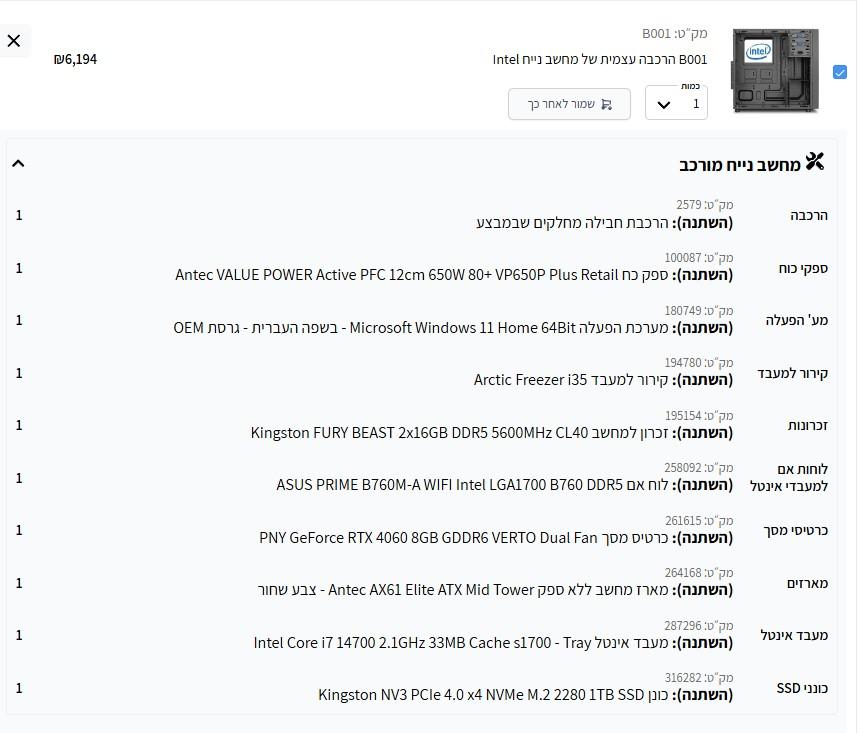
Task: Click the כרטיסי מסך category label
Action: pyautogui.click(x=795, y=530)
